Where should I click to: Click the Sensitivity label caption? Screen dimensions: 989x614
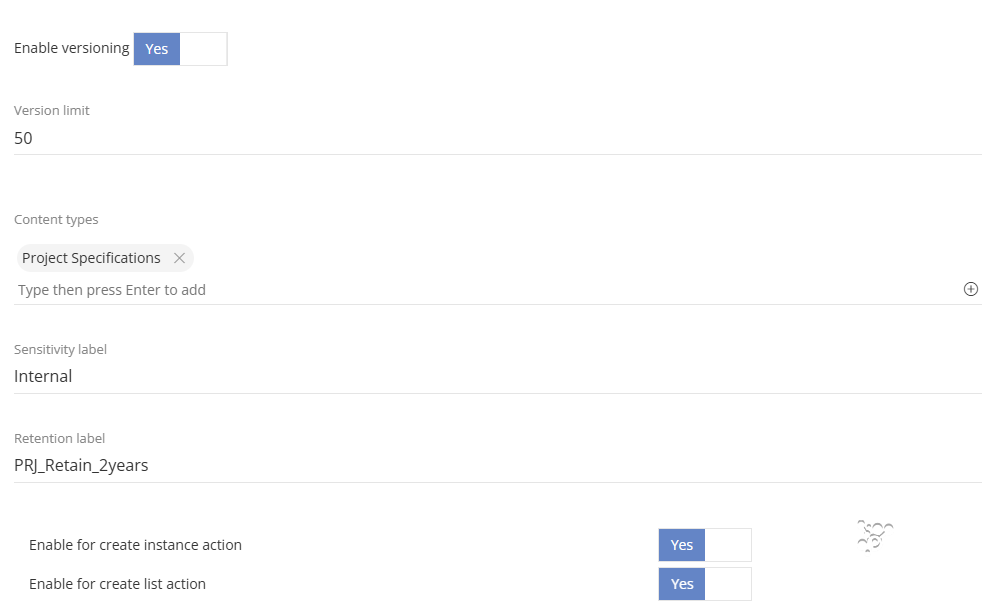pos(60,350)
